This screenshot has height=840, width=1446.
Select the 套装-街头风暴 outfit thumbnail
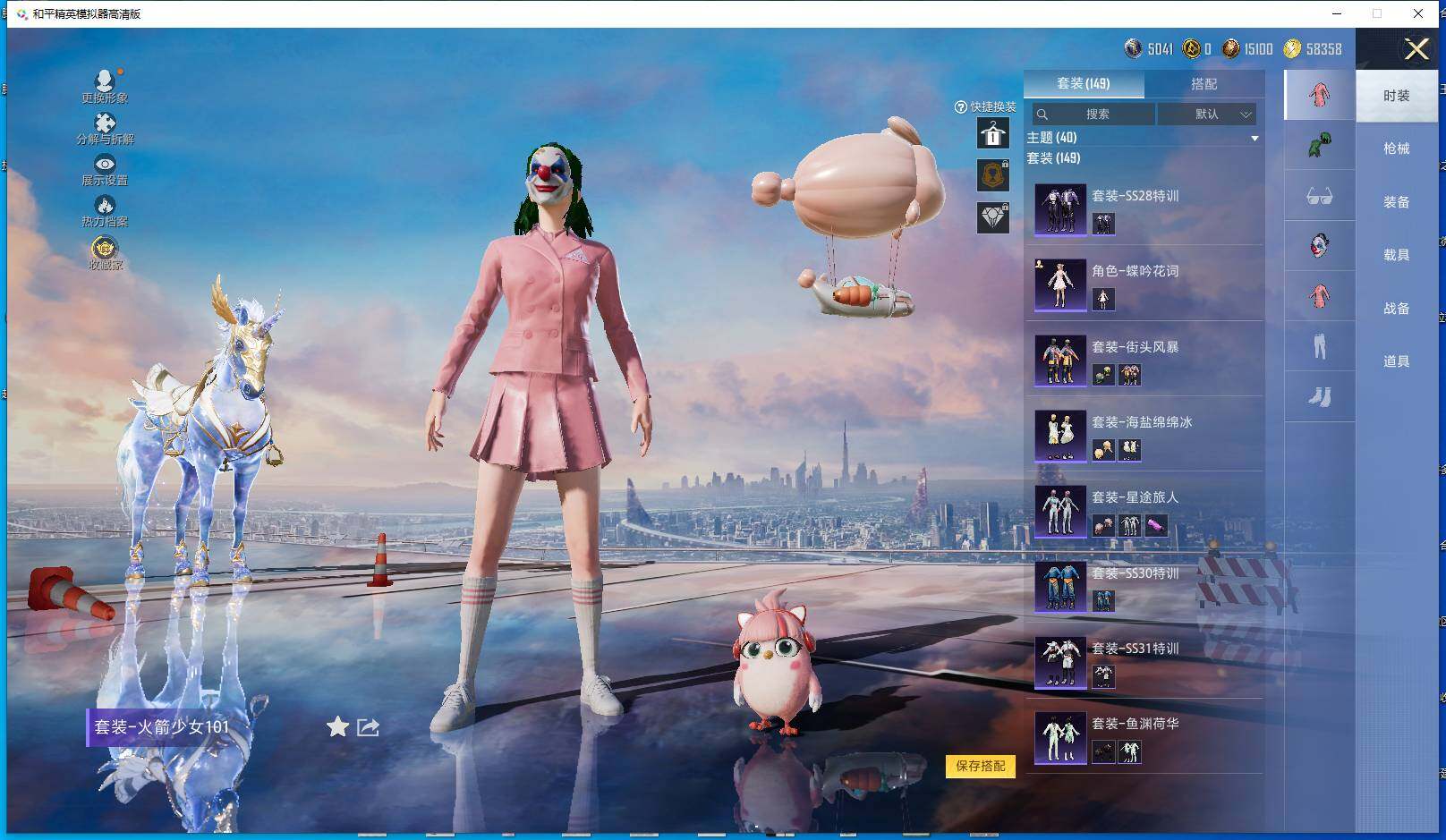[1060, 361]
